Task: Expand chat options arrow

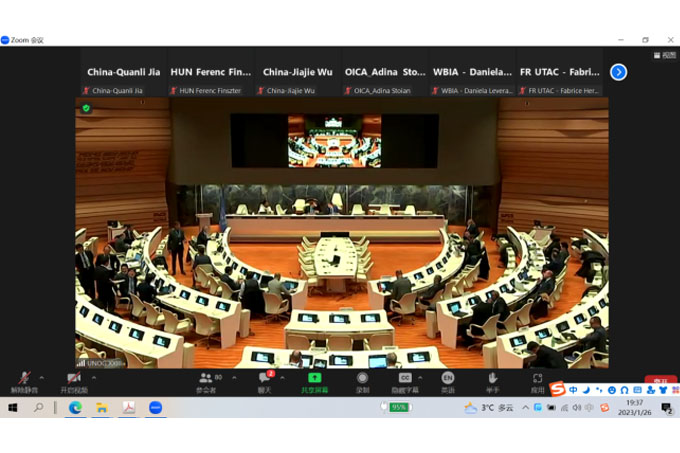Action: coord(282,378)
